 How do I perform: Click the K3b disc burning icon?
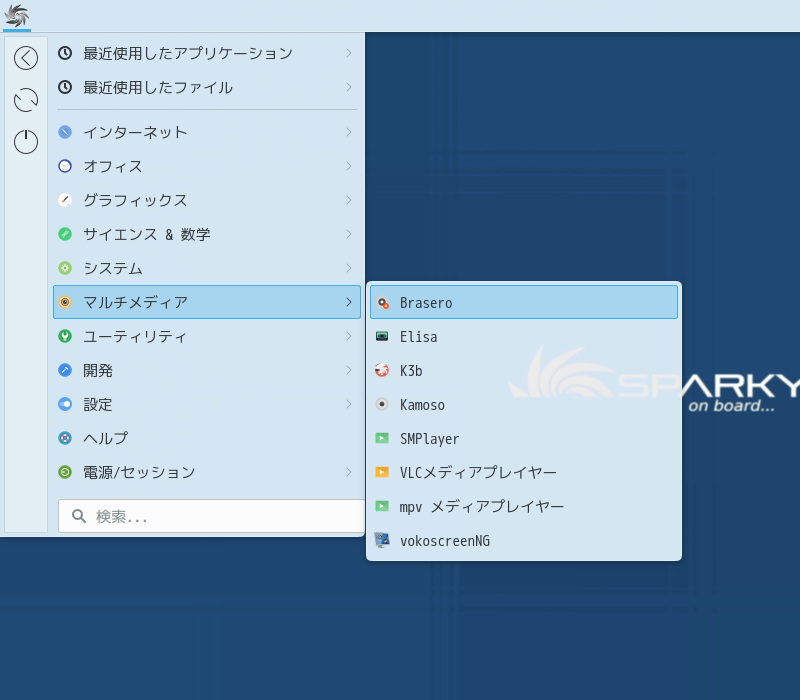(x=382, y=371)
